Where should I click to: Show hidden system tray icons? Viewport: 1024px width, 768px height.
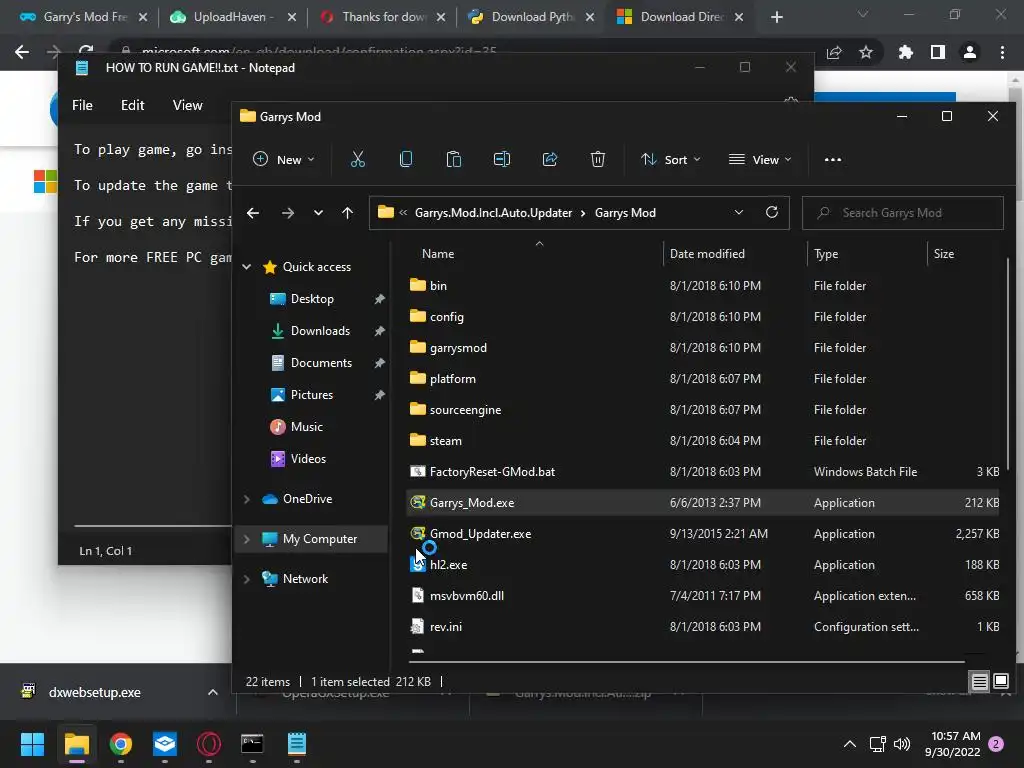click(850, 744)
